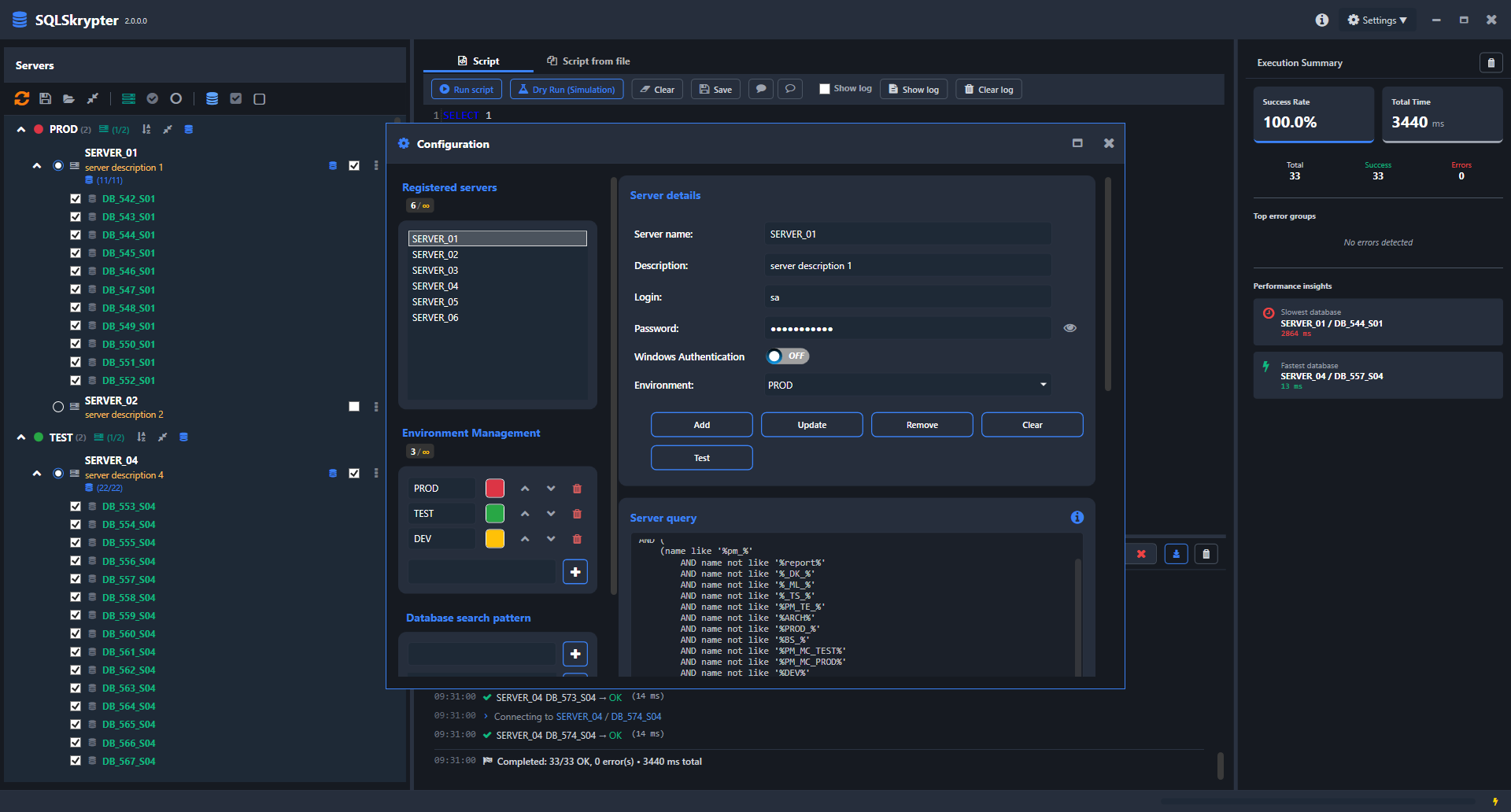The width and height of the screenshot is (1511, 812).
Task: Click the red X button near log panel
Action: [x=1141, y=554]
